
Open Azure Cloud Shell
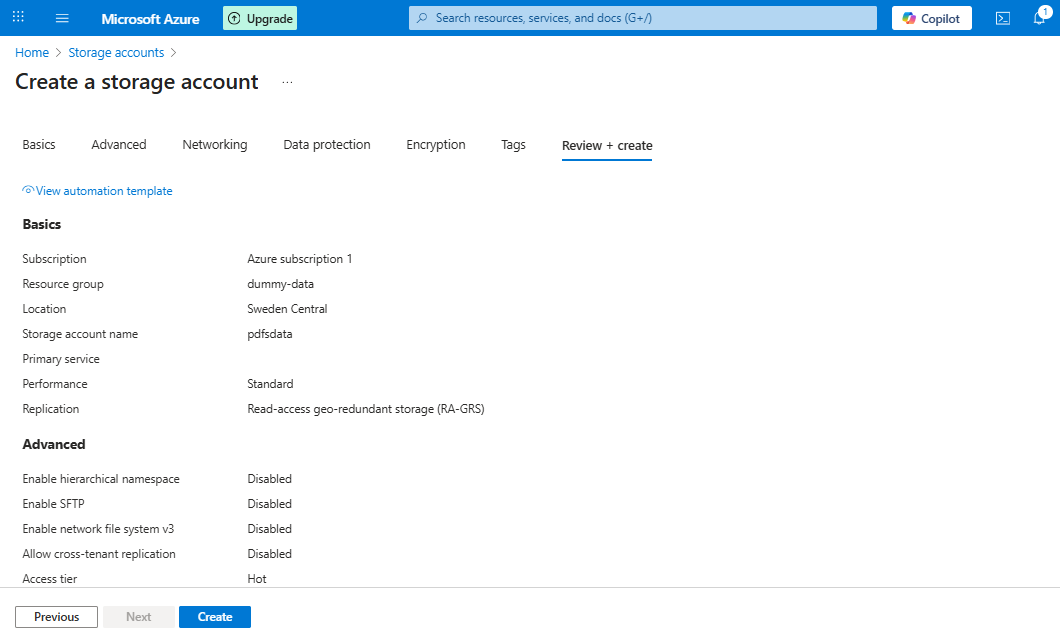point(1003,17)
